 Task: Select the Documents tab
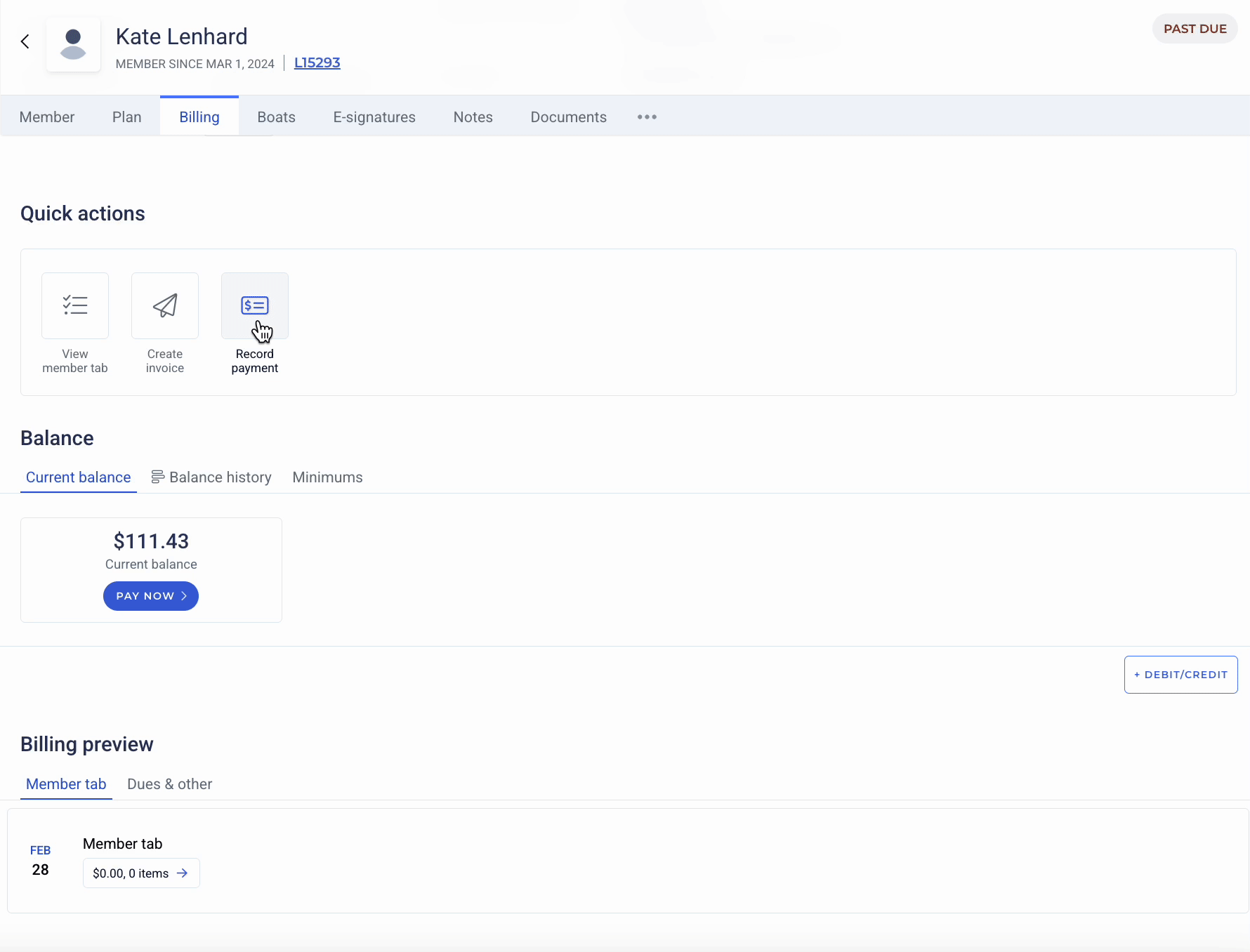tap(568, 117)
